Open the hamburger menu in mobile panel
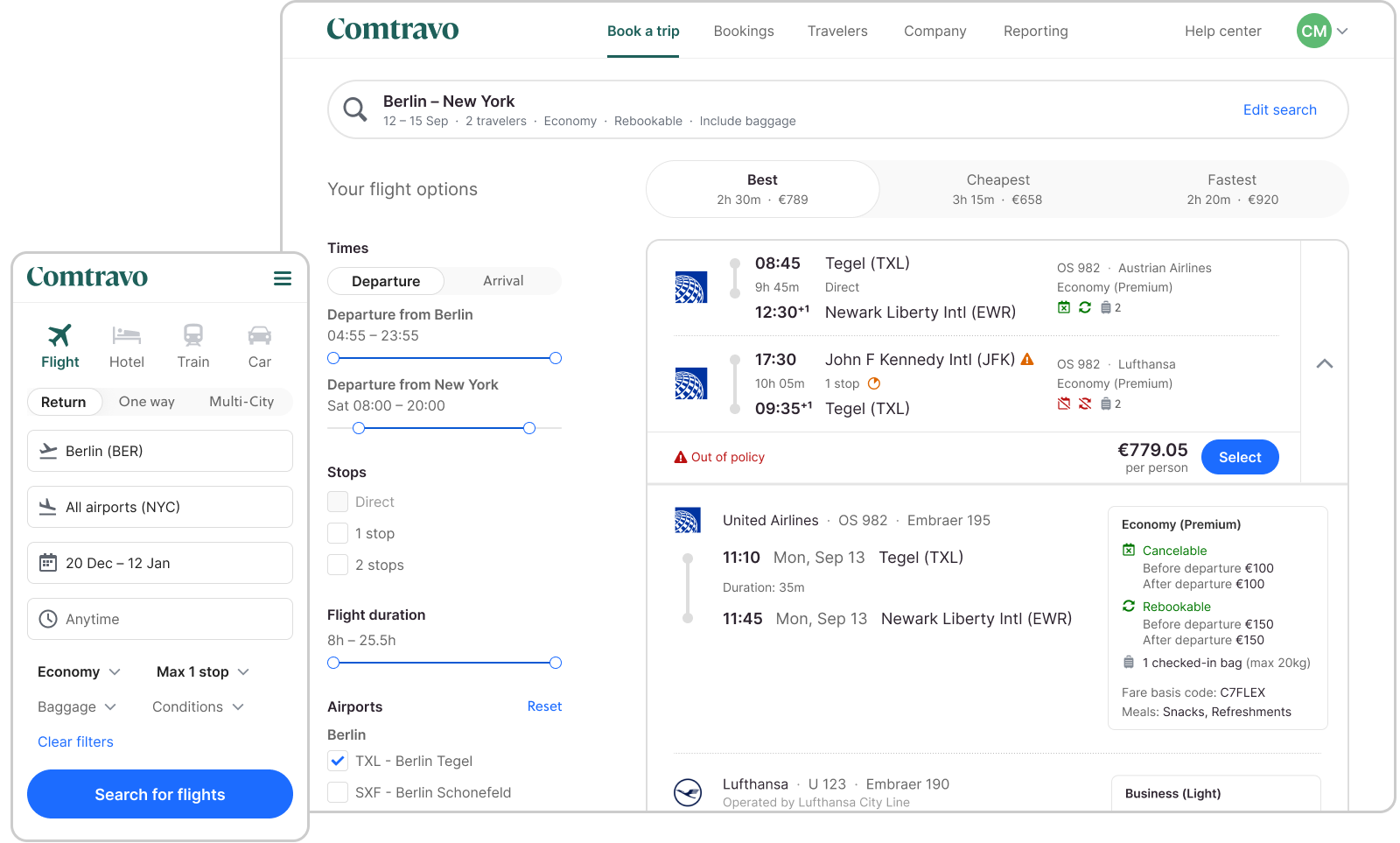The height and width of the screenshot is (843, 1400). coord(283,278)
